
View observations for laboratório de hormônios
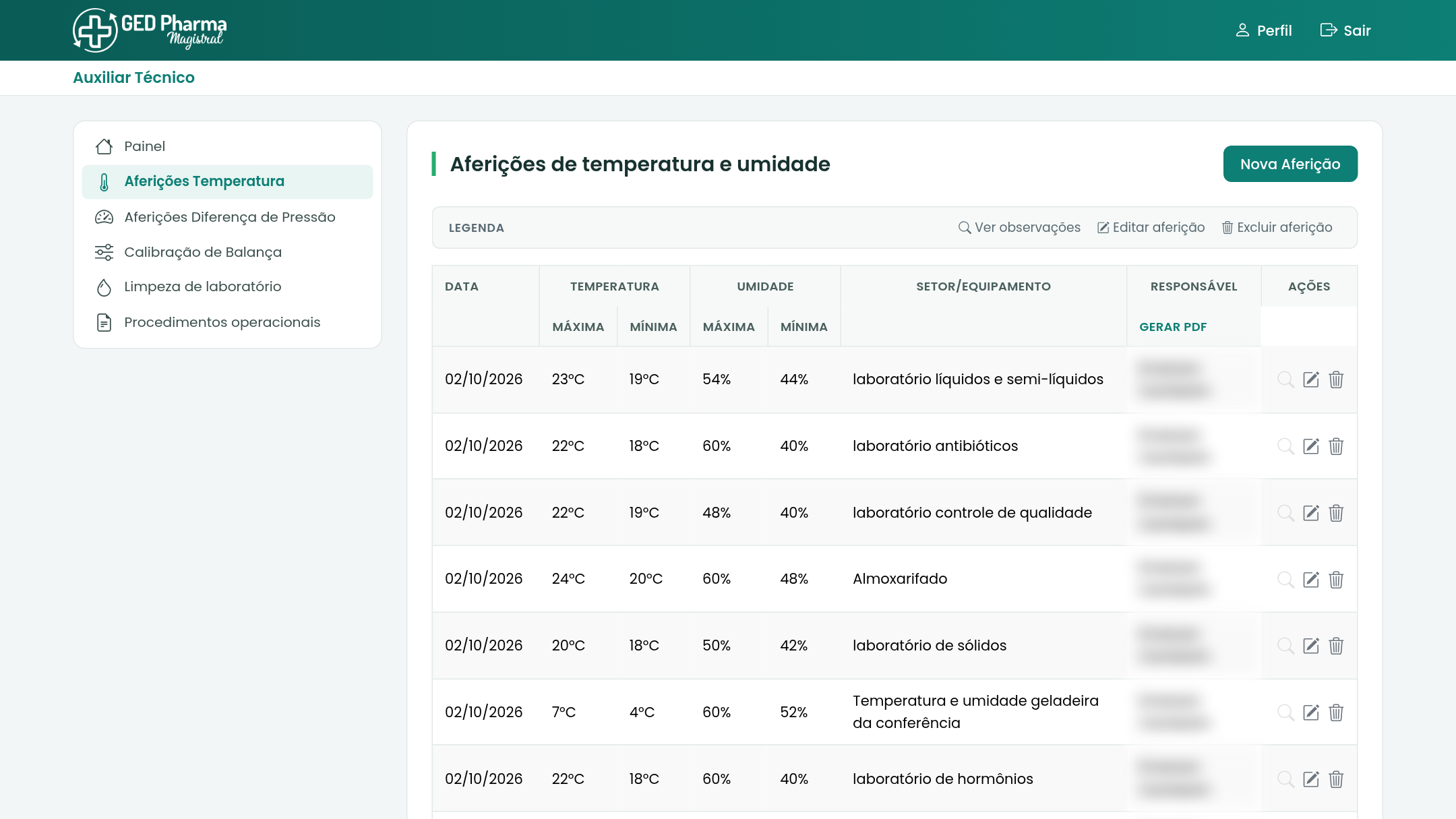[1285, 779]
